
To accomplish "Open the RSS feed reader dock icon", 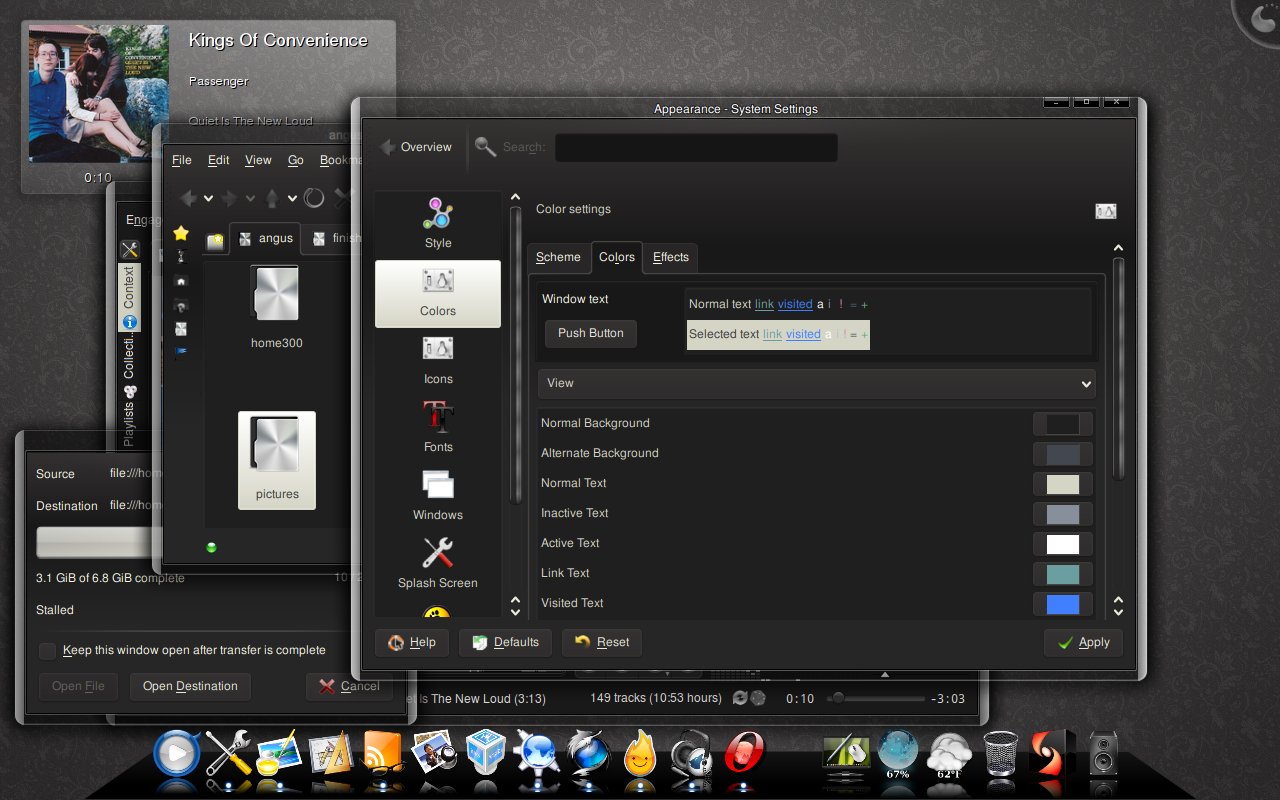I will [x=381, y=753].
